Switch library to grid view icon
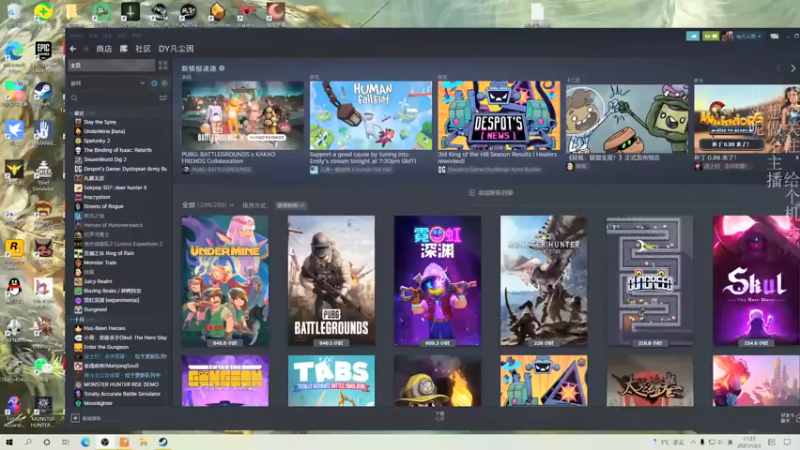This screenshot has height=450, width=800. [163, 65]
